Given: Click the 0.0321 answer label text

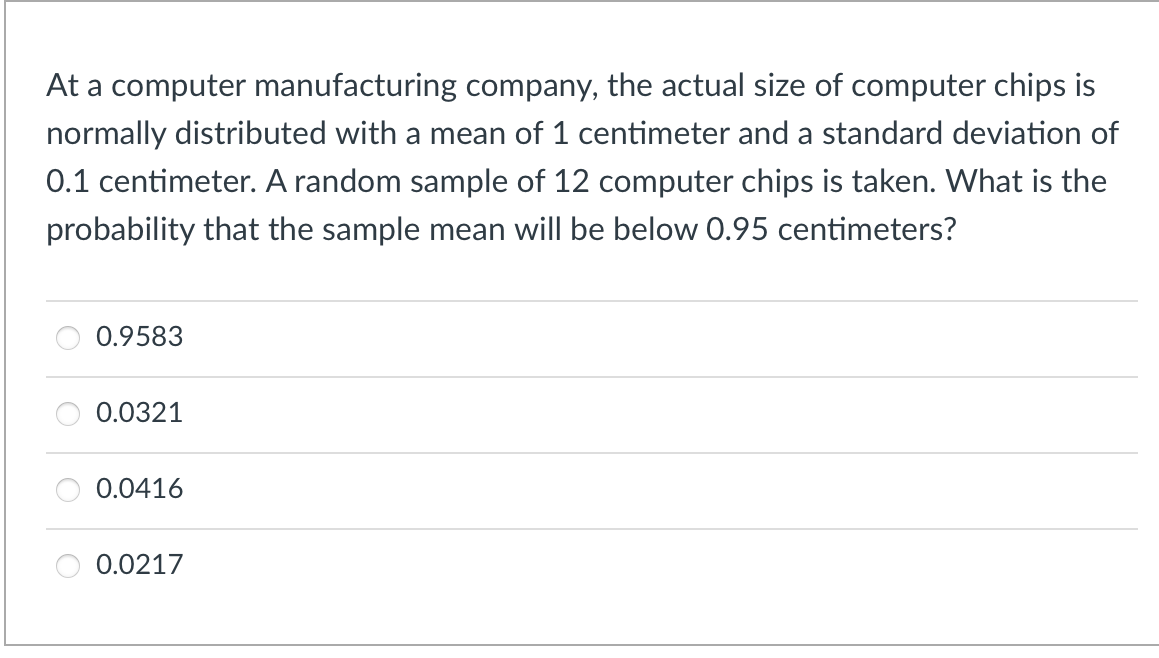Looking at the screenshot, I should [138, 413].
